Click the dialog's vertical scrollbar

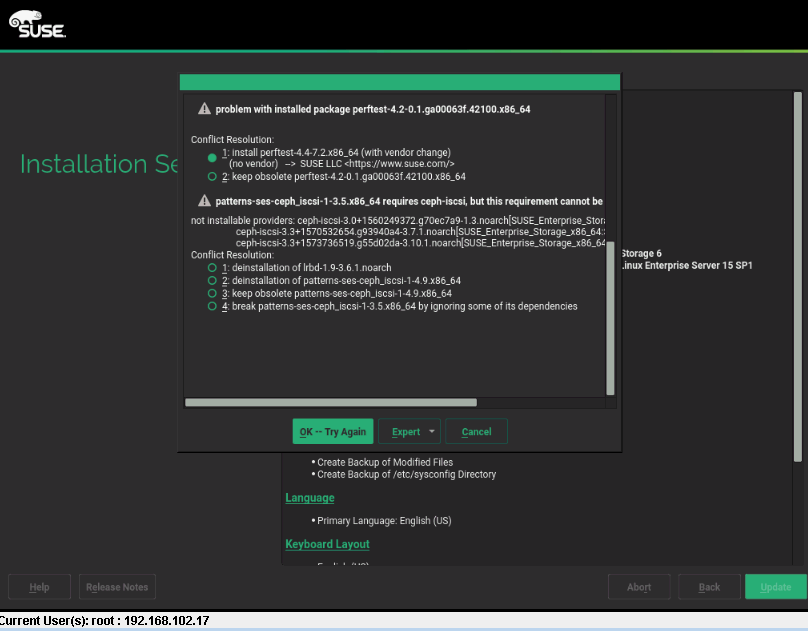click(611, 315)
